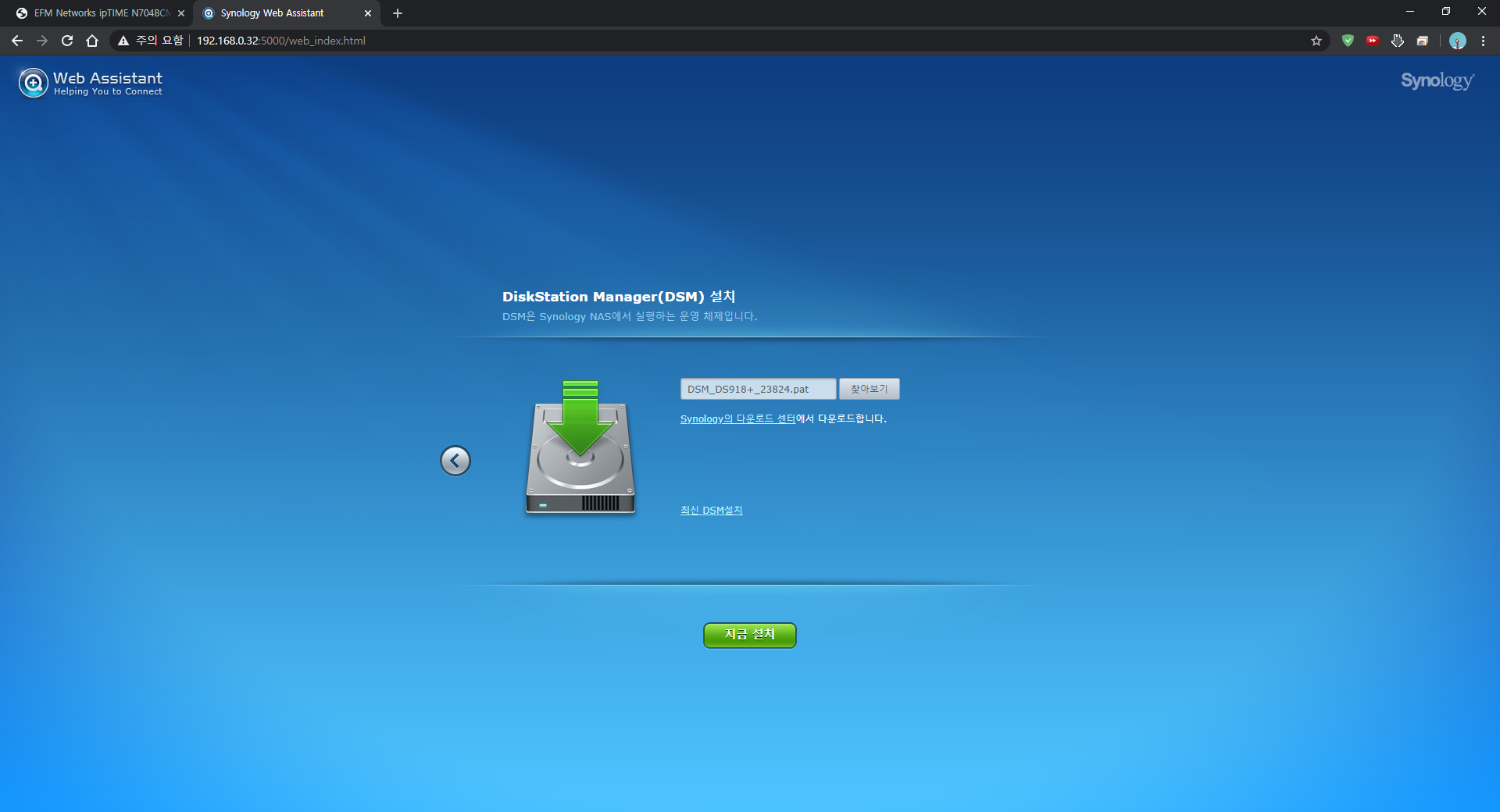Reload the current page

coord(67,41)
